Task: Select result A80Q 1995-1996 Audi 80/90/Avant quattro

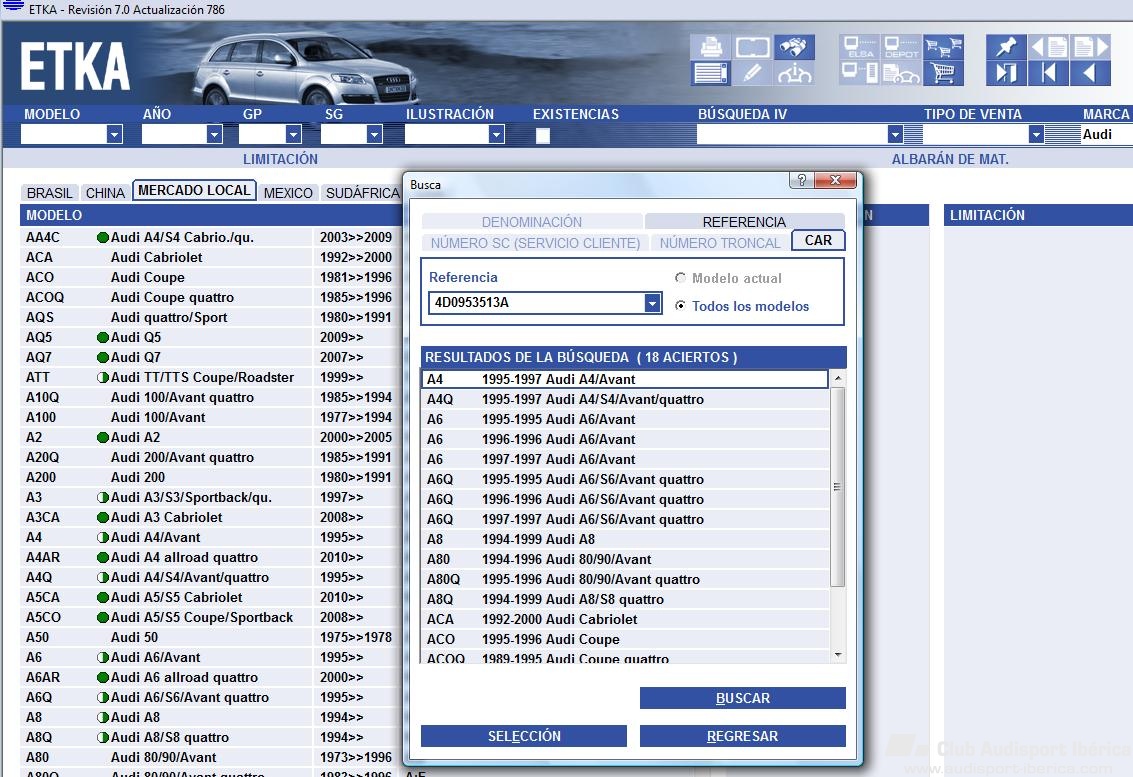Action: [625, 579]
